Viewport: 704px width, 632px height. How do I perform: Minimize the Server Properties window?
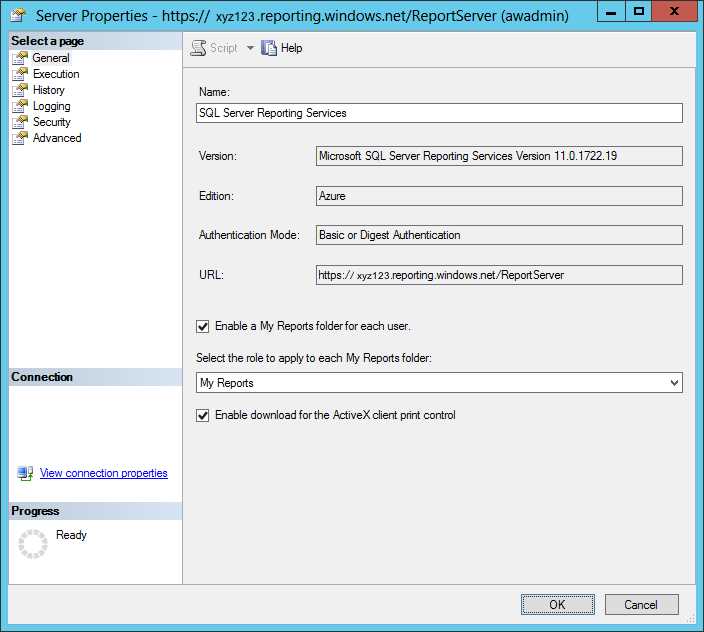(x=611, y=12)
